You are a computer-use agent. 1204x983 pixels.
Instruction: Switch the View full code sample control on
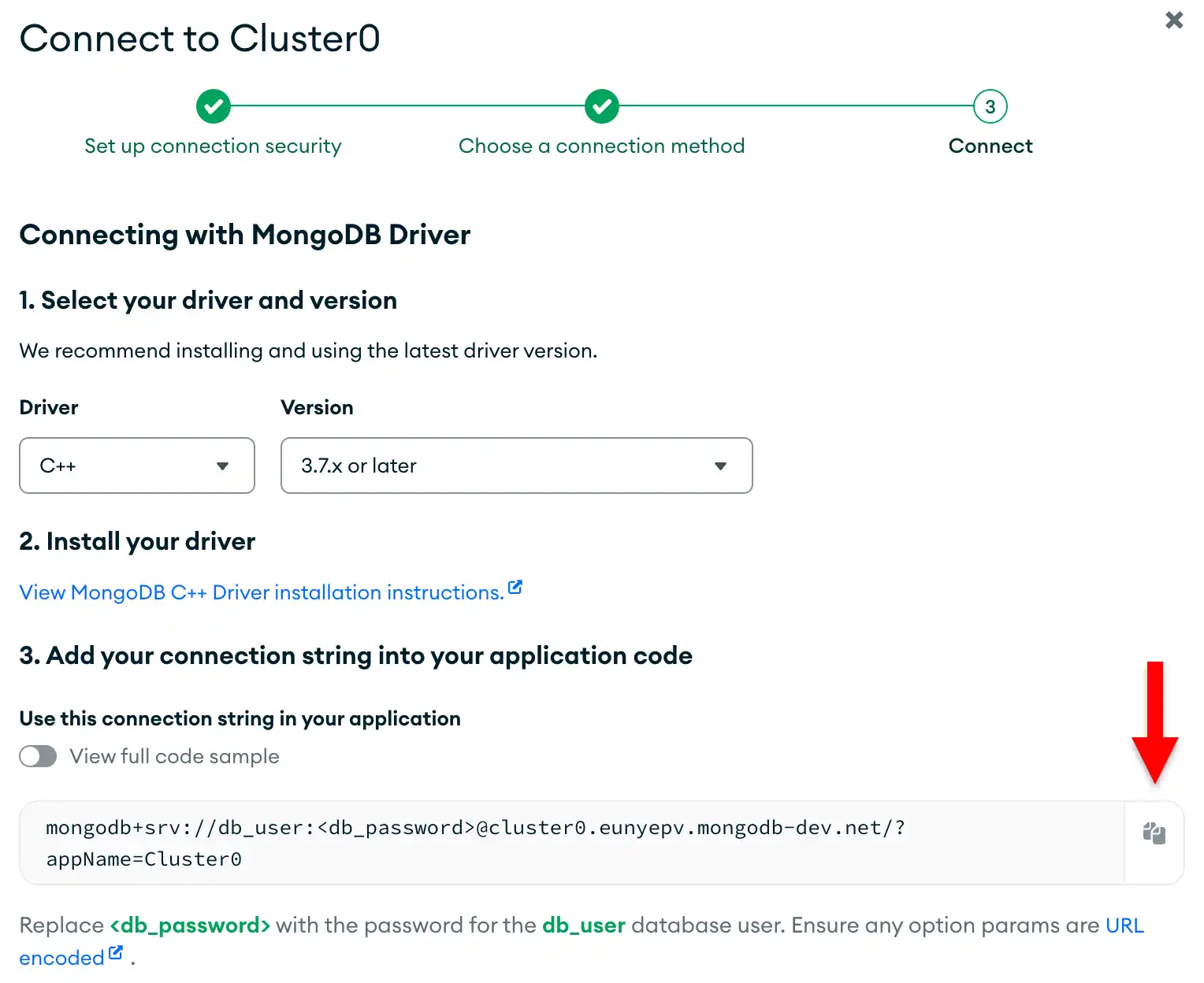coord(38,756)
